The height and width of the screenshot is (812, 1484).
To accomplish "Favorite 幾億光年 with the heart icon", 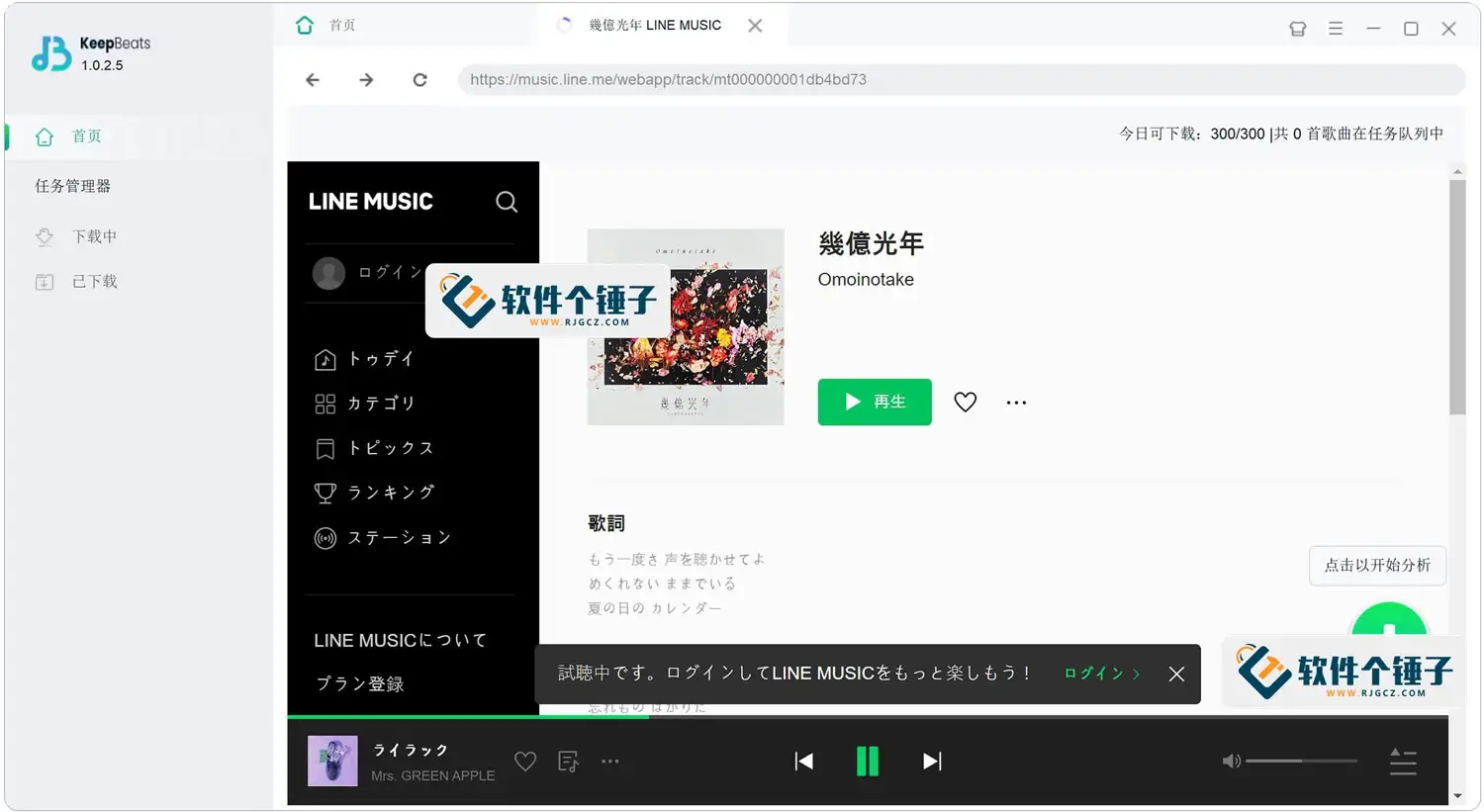I will point(965,402).
